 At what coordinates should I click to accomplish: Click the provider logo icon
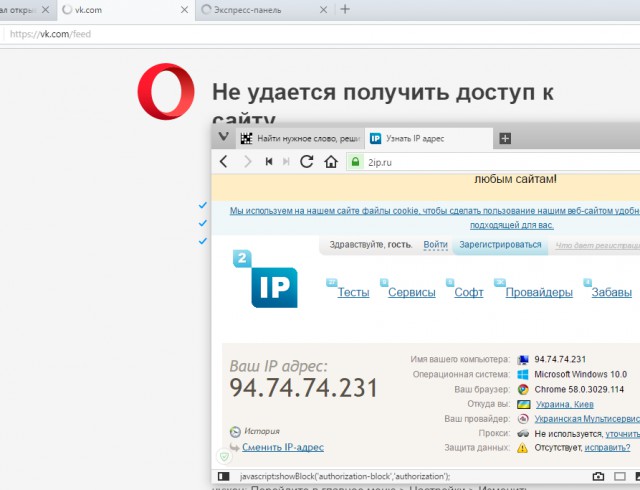pos(522,419)
